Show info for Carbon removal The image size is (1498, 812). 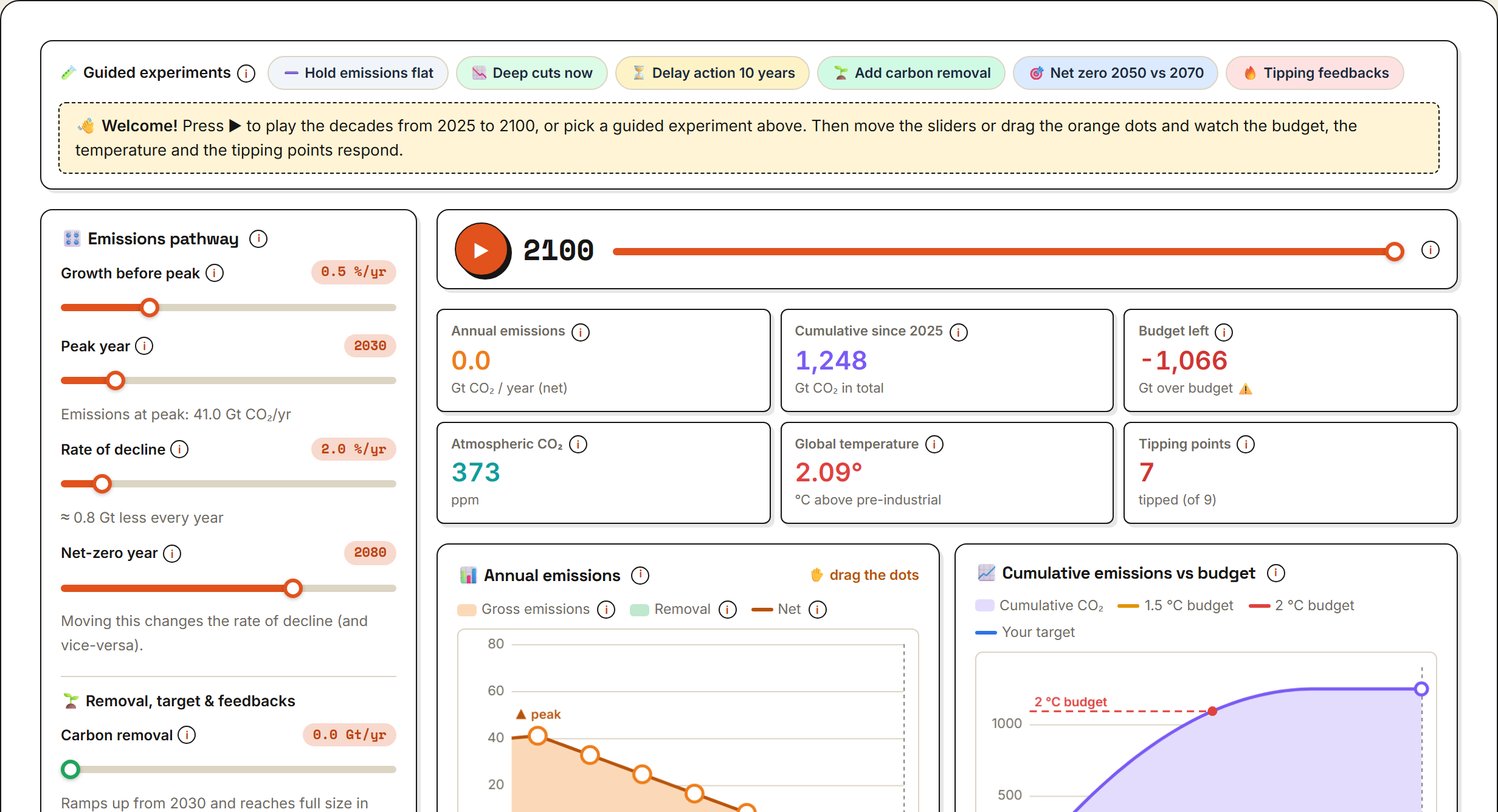[x=187, y=735]
